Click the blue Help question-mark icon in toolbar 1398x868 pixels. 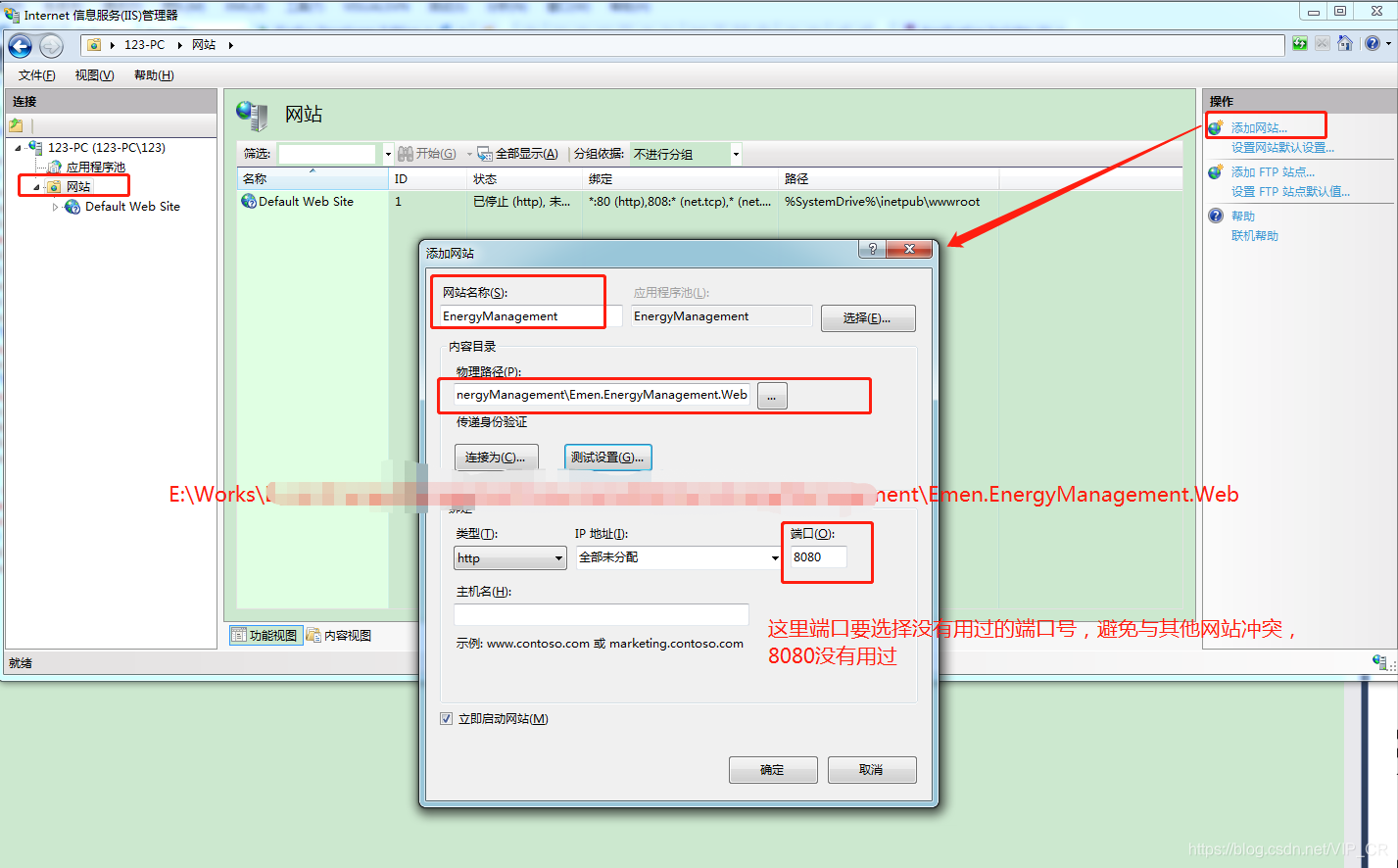(x=1372, y=44)
